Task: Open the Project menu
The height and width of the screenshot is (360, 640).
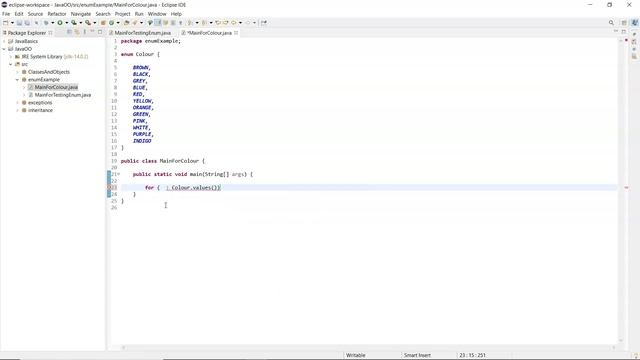Action: (122, 14)
